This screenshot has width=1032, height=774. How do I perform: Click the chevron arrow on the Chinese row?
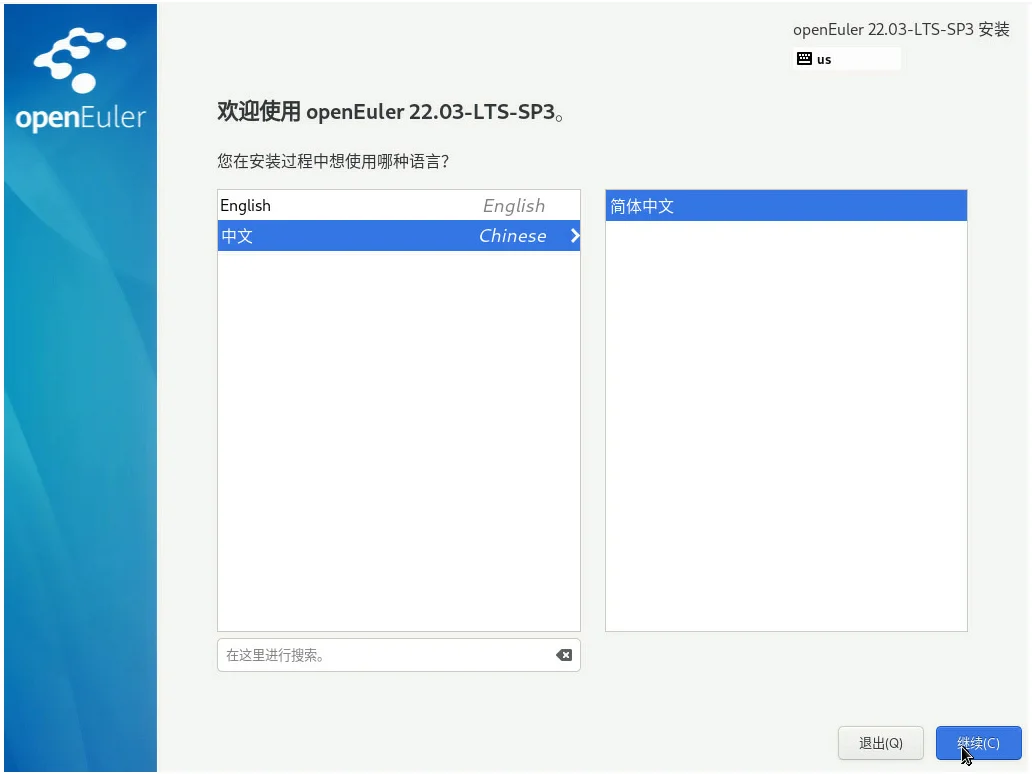pyautogui.click(x=575, y=236)
